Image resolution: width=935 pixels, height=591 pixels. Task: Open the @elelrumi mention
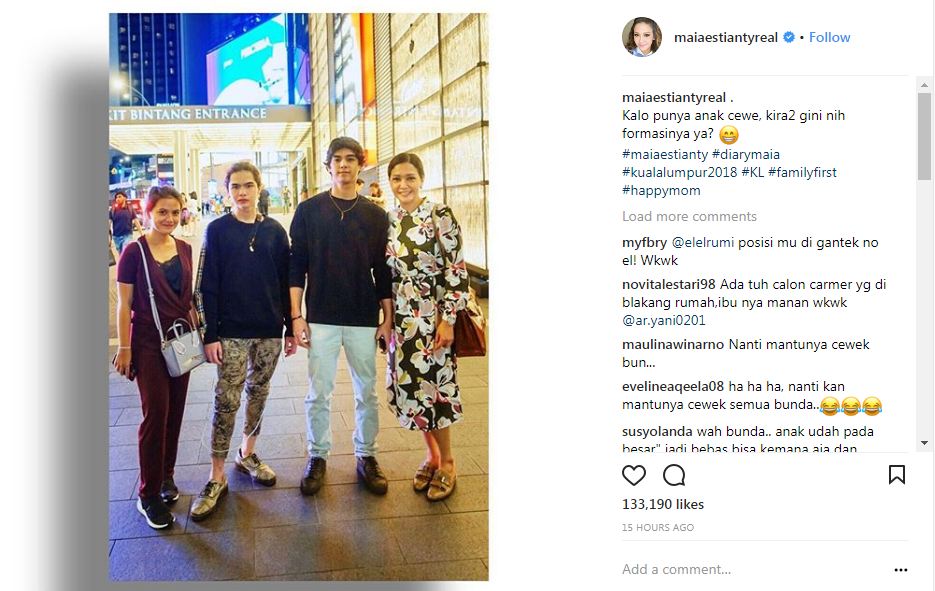[x=703, y=243]
